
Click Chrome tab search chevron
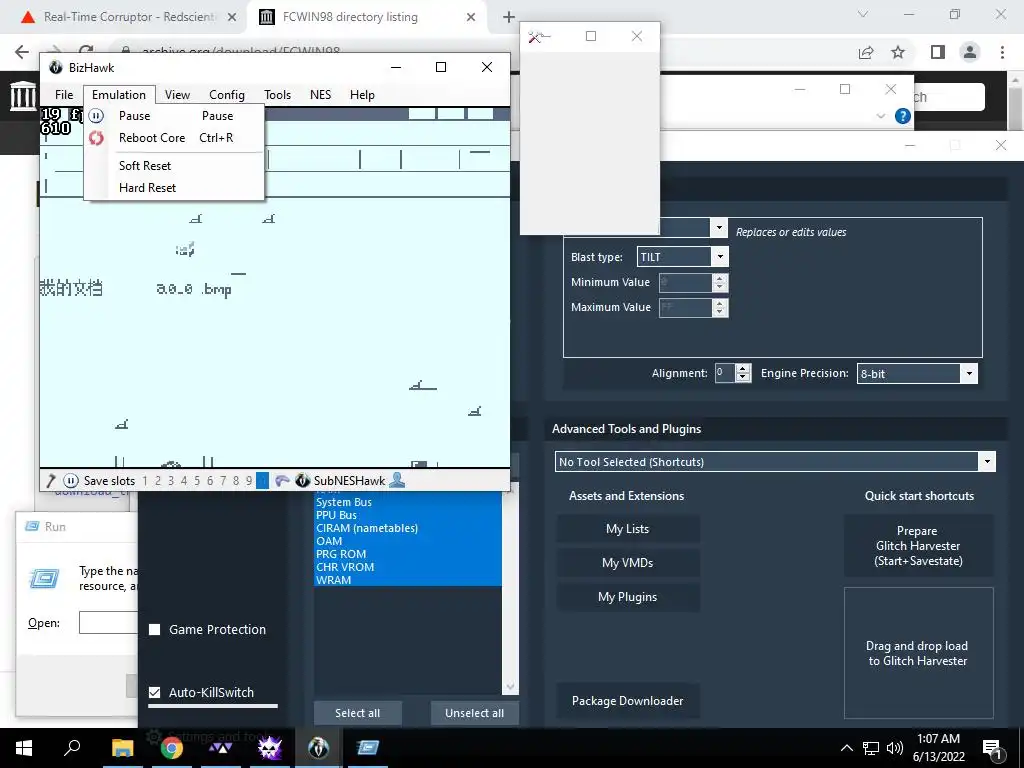tap(863, 14)
